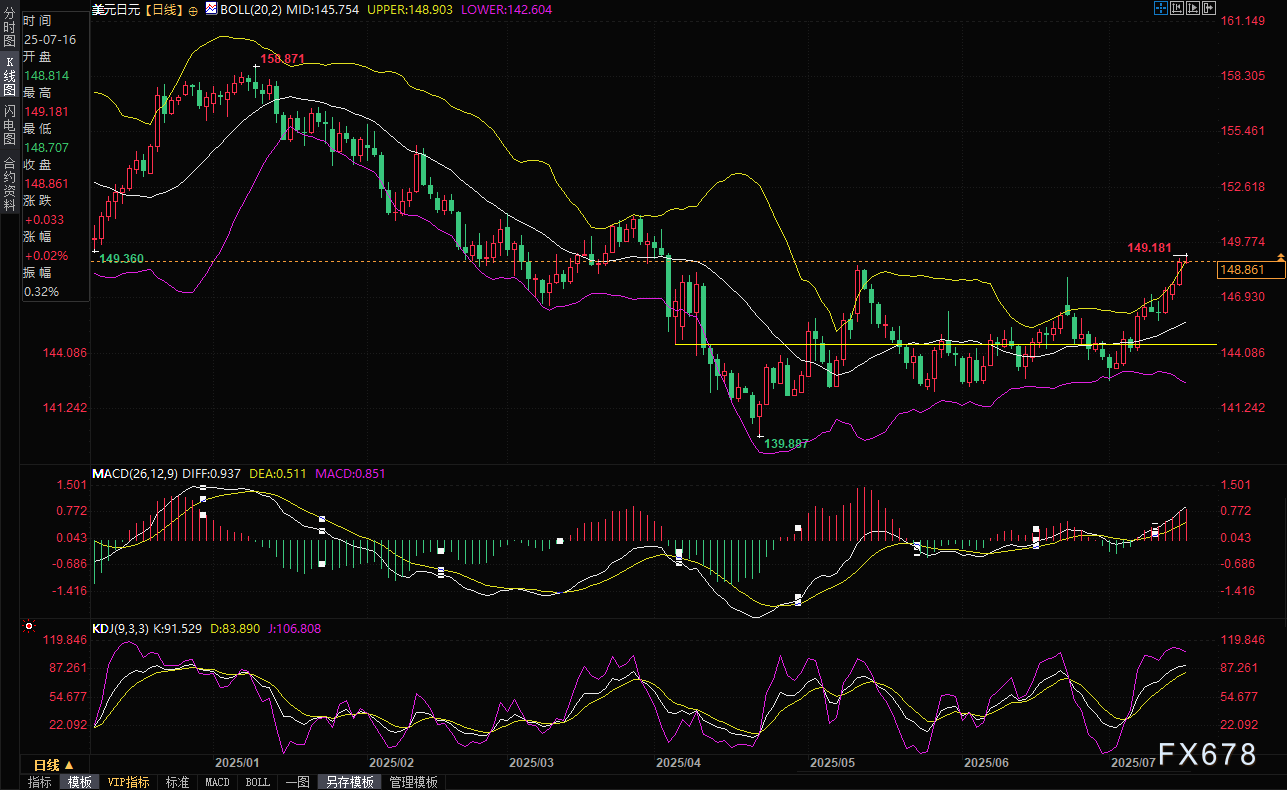Open the MACD(26,12,9) parameter settings
Screen dimensions: 1287x790
[134, 473]
